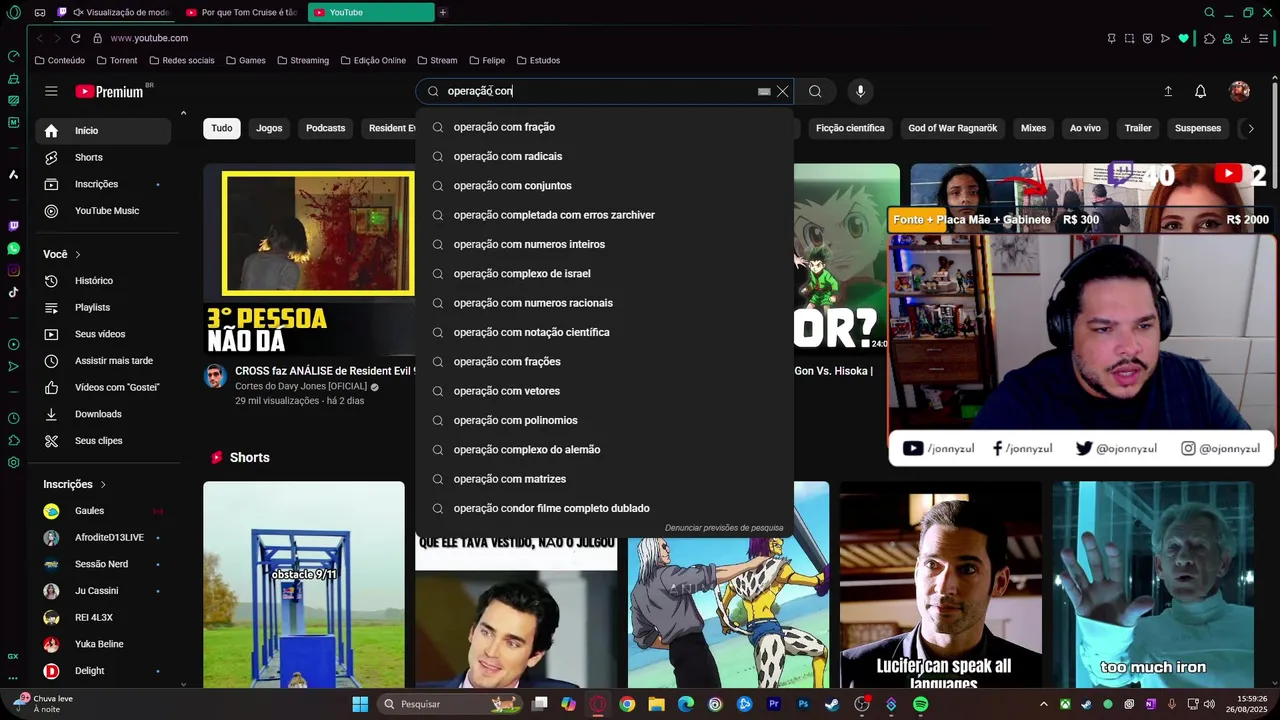Open the Gaules channel
Image resolution: width=1280 pixels, height=720 pixels.
coord(103,511)
